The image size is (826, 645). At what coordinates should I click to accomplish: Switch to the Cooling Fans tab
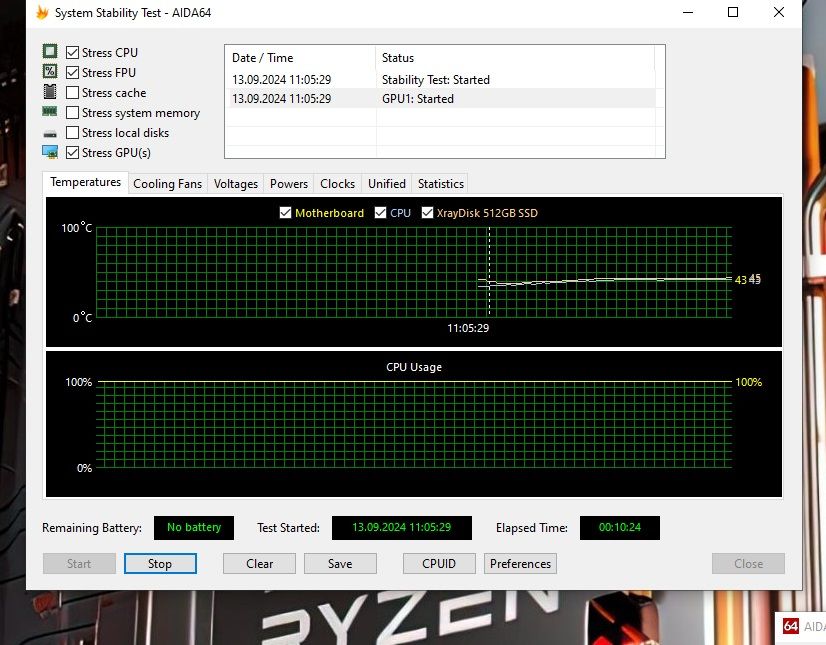pos(167,184)
